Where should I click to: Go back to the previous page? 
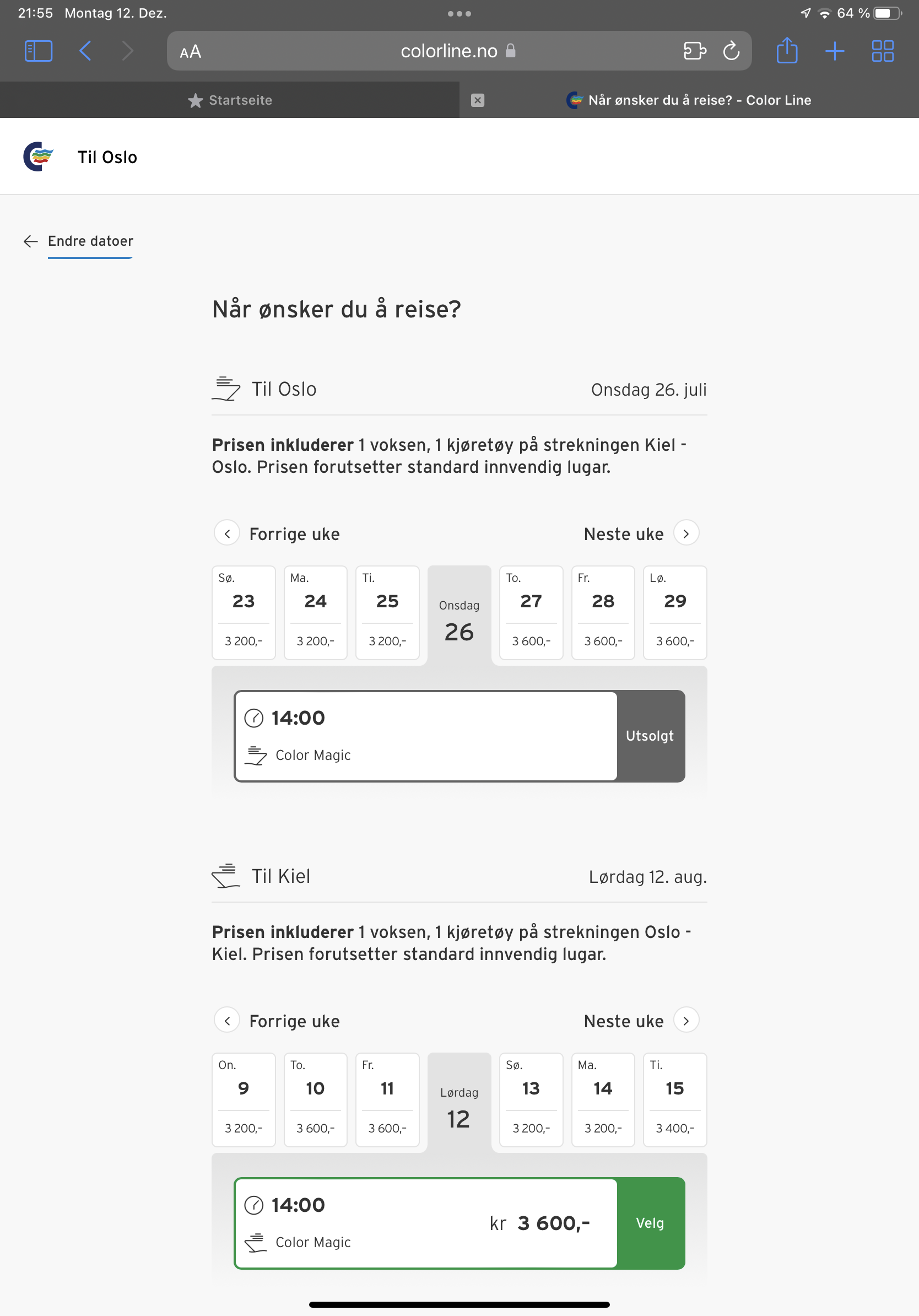[x=85, y=51]
